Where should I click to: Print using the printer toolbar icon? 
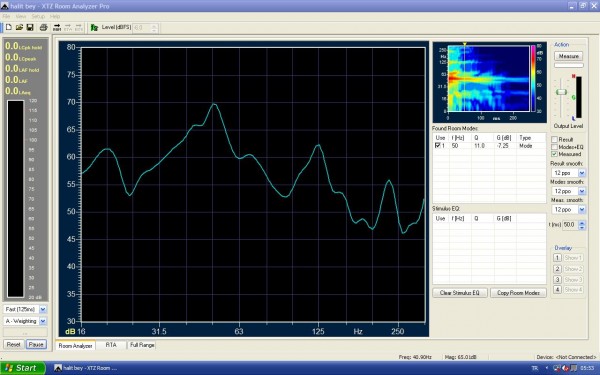(x=43, y=27)
